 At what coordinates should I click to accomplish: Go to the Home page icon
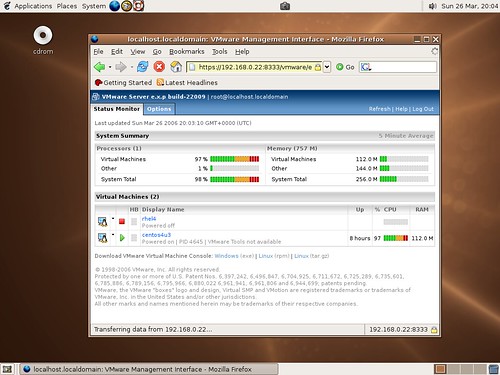click(176, 67)
